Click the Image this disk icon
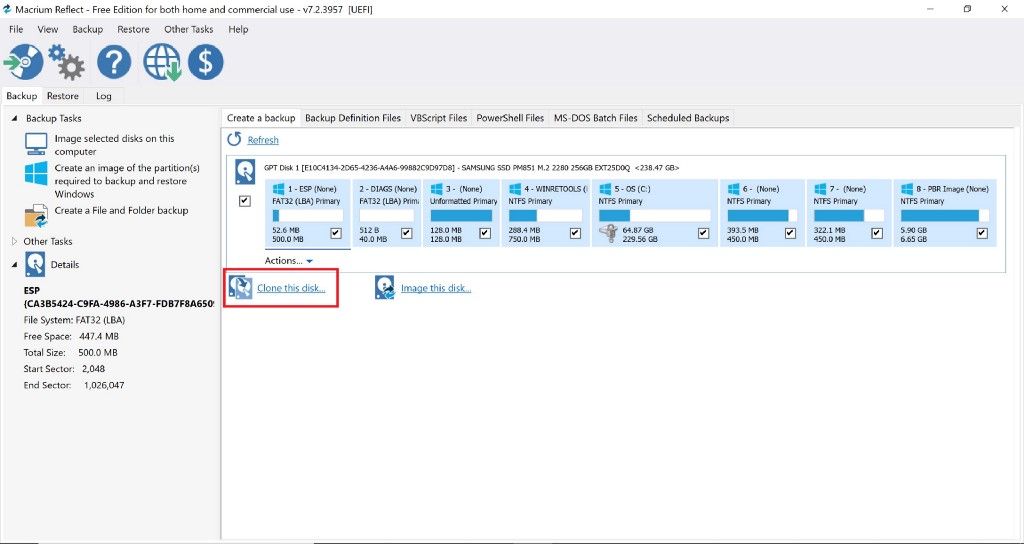This screenshot has height=544, width=1024. point(385,288)
